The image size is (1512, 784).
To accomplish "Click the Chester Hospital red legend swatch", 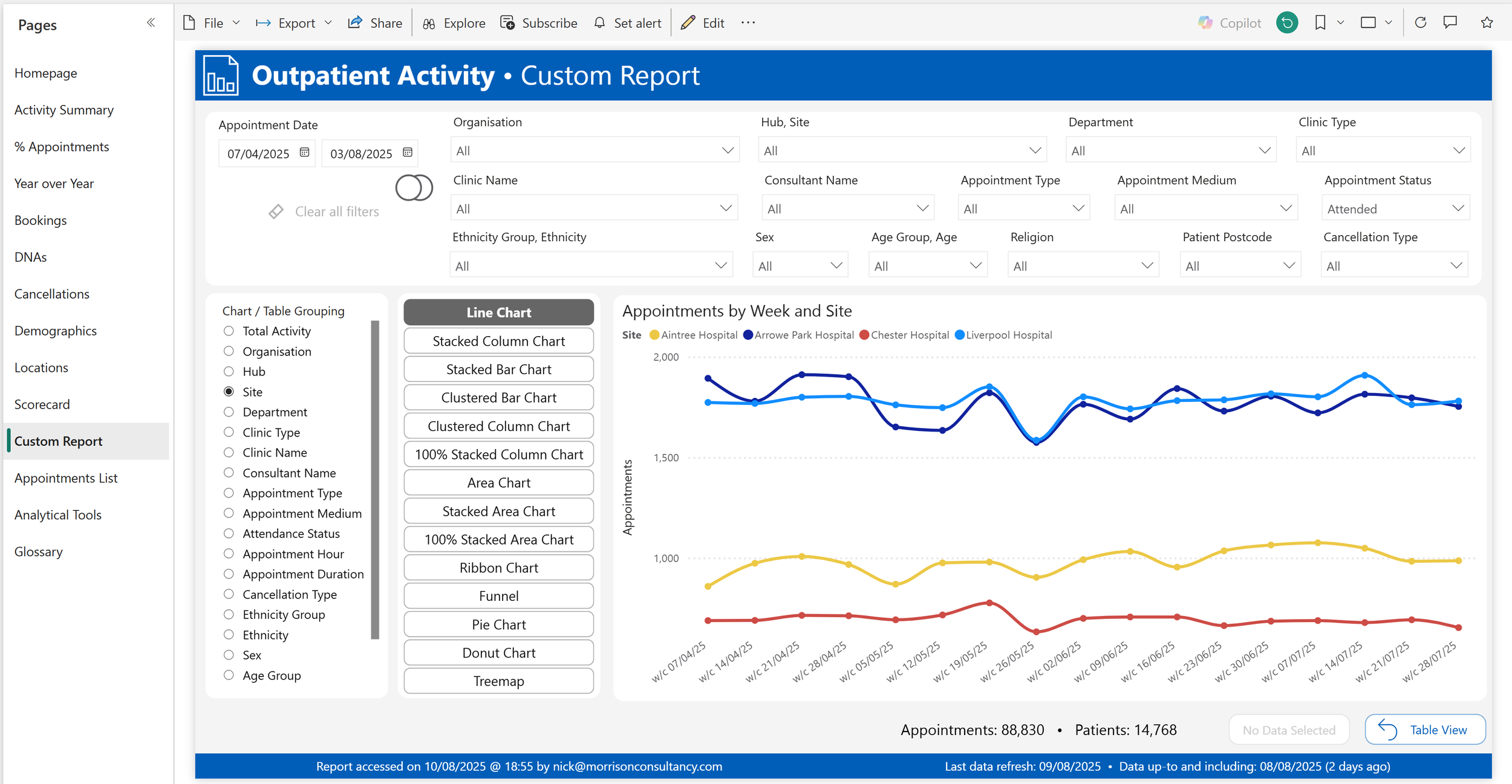I will [864, 335].
